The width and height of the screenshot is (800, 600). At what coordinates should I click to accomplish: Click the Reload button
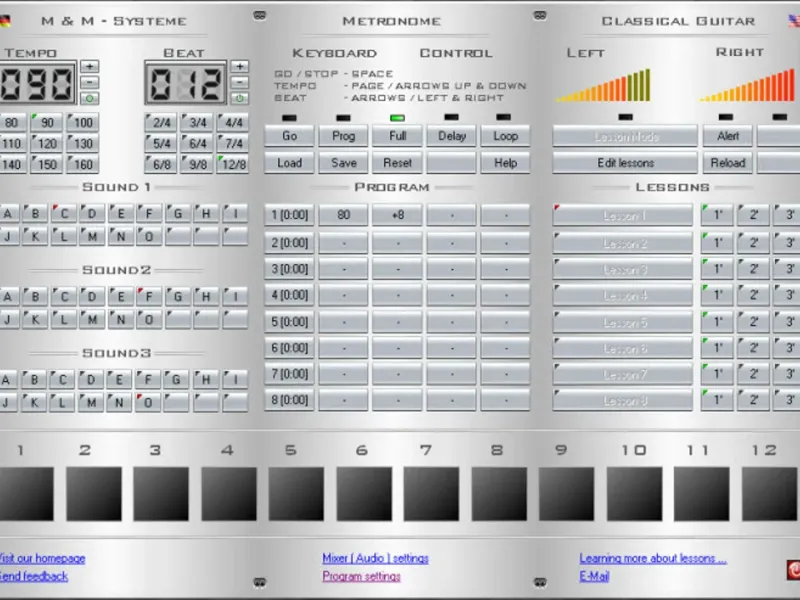pos(728,163)
